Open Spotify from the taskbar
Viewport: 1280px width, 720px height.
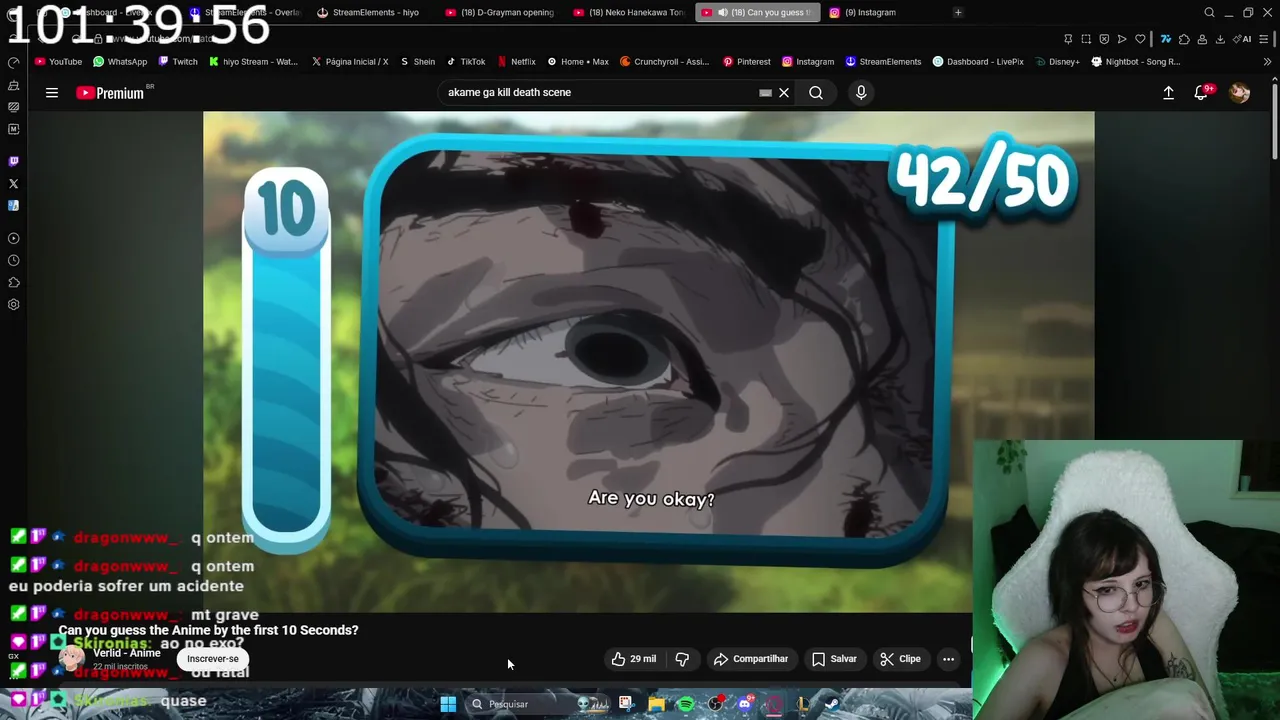pos(686,704)
